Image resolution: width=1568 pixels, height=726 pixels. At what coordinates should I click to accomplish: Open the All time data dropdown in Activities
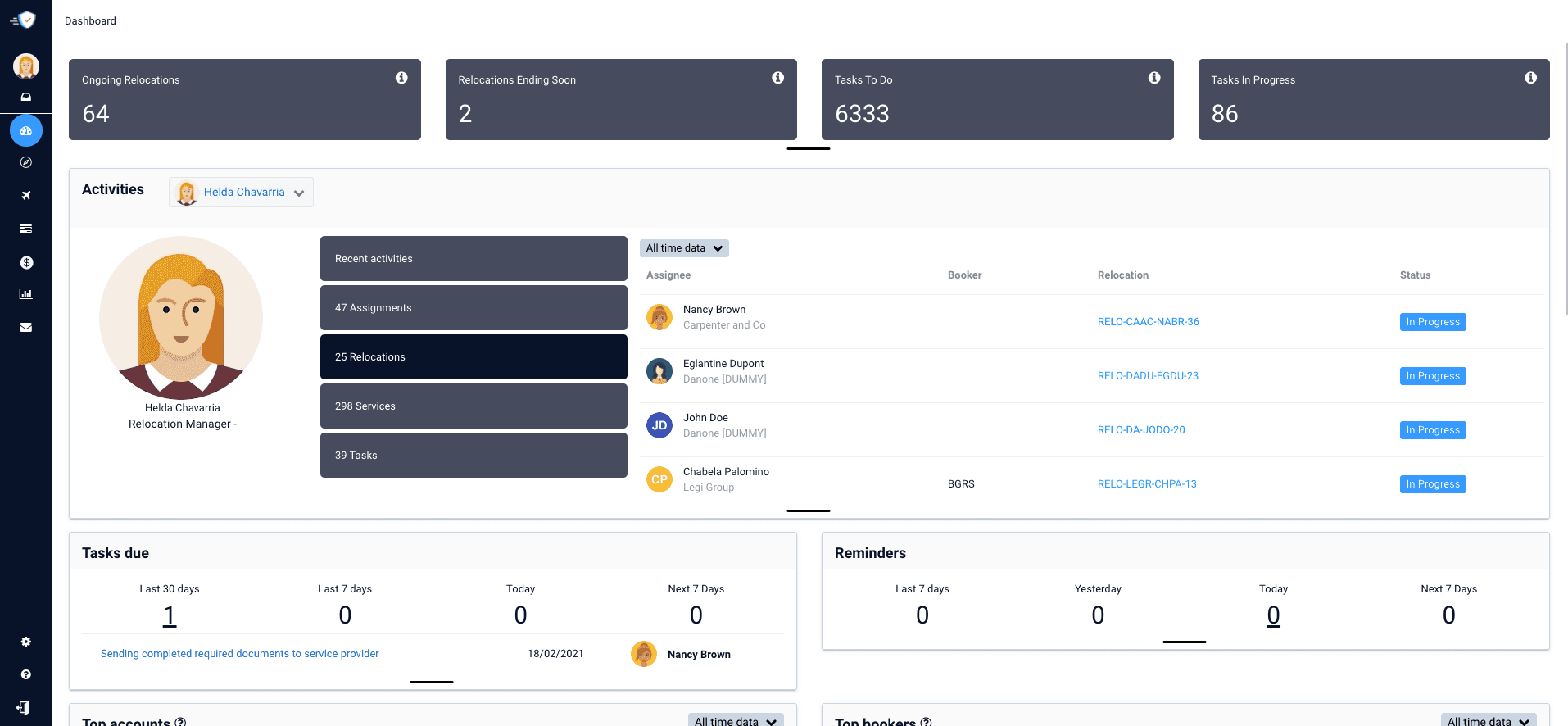click(x=684, y=248)
